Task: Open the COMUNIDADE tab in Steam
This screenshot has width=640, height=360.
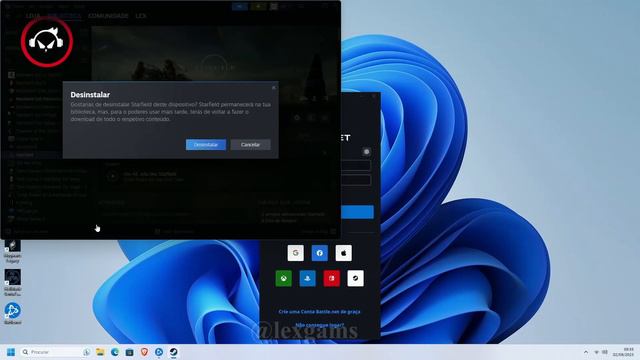Action: tap(108, 16)
